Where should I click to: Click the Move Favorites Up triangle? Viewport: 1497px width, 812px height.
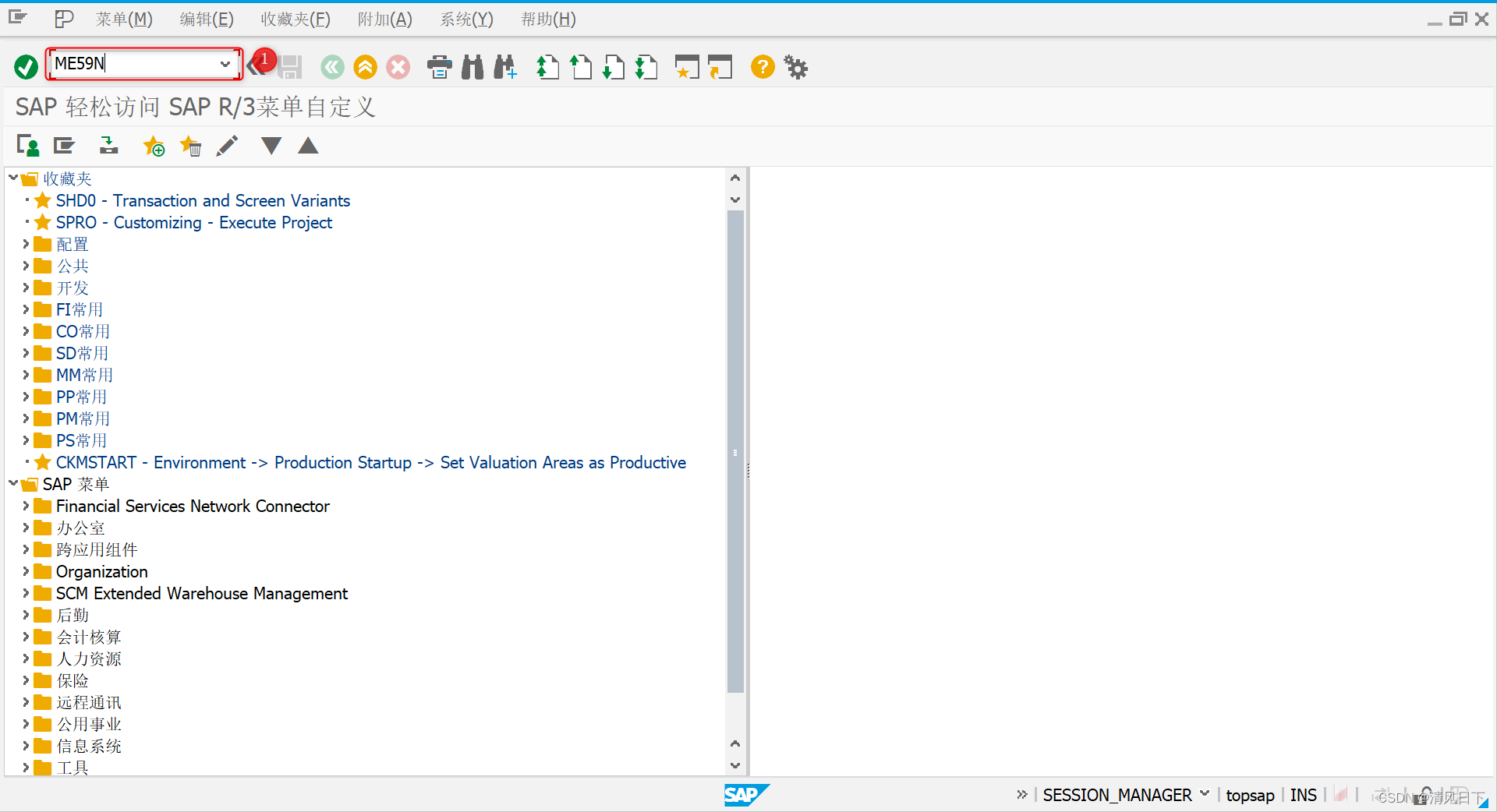click(x=309, y=146)
